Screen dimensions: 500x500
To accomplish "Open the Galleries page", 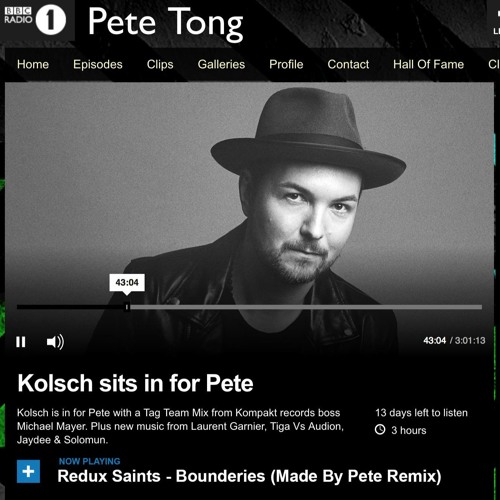I will click(x=221, y=64).
